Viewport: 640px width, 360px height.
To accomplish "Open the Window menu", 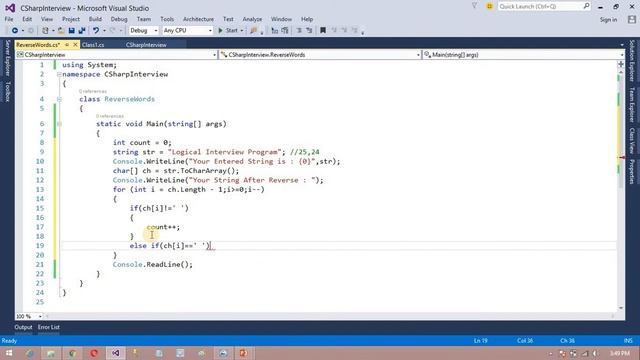I will (281, 19).
